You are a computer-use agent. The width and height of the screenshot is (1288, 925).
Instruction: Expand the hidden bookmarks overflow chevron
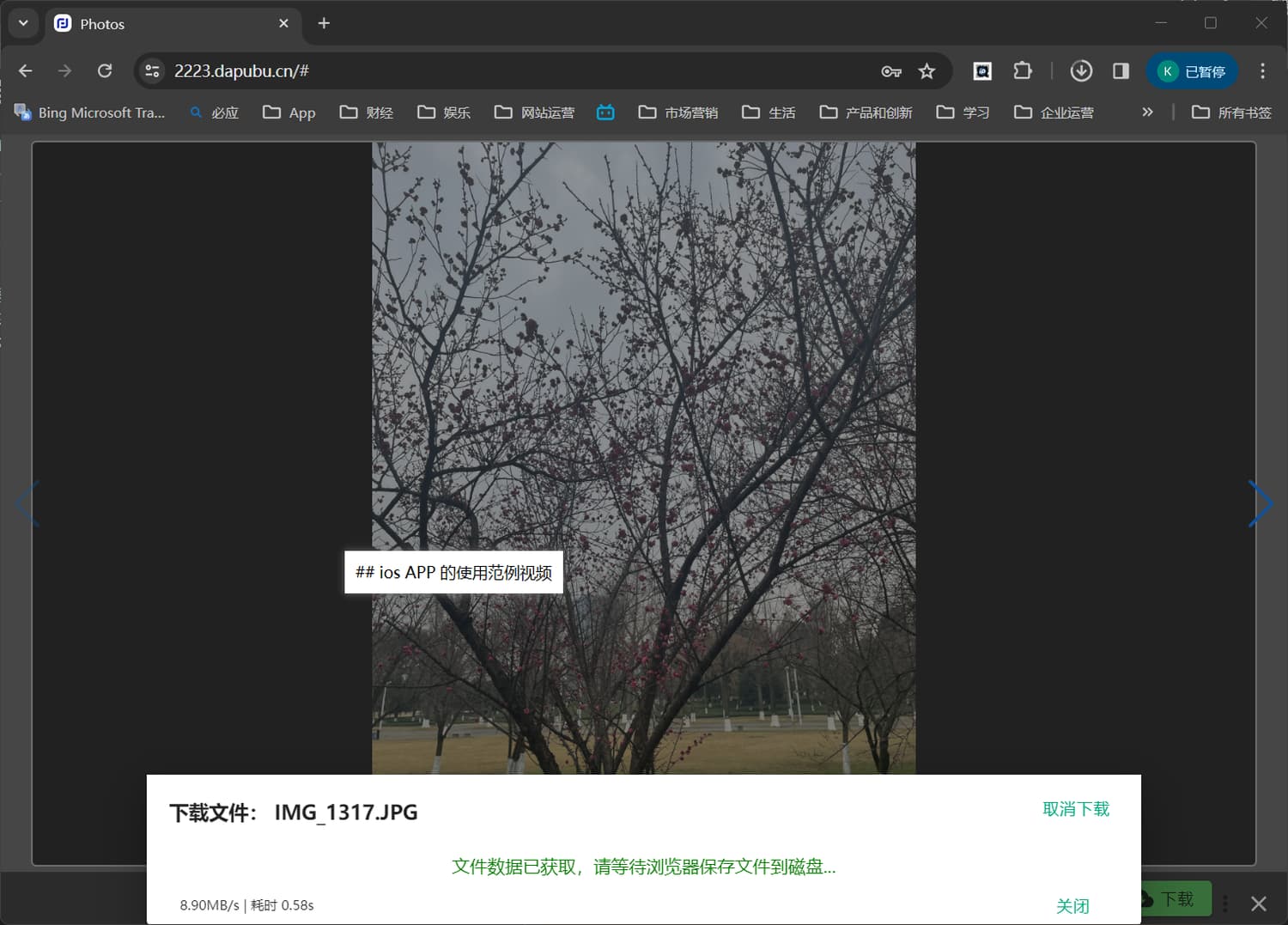click(1147, 113)
